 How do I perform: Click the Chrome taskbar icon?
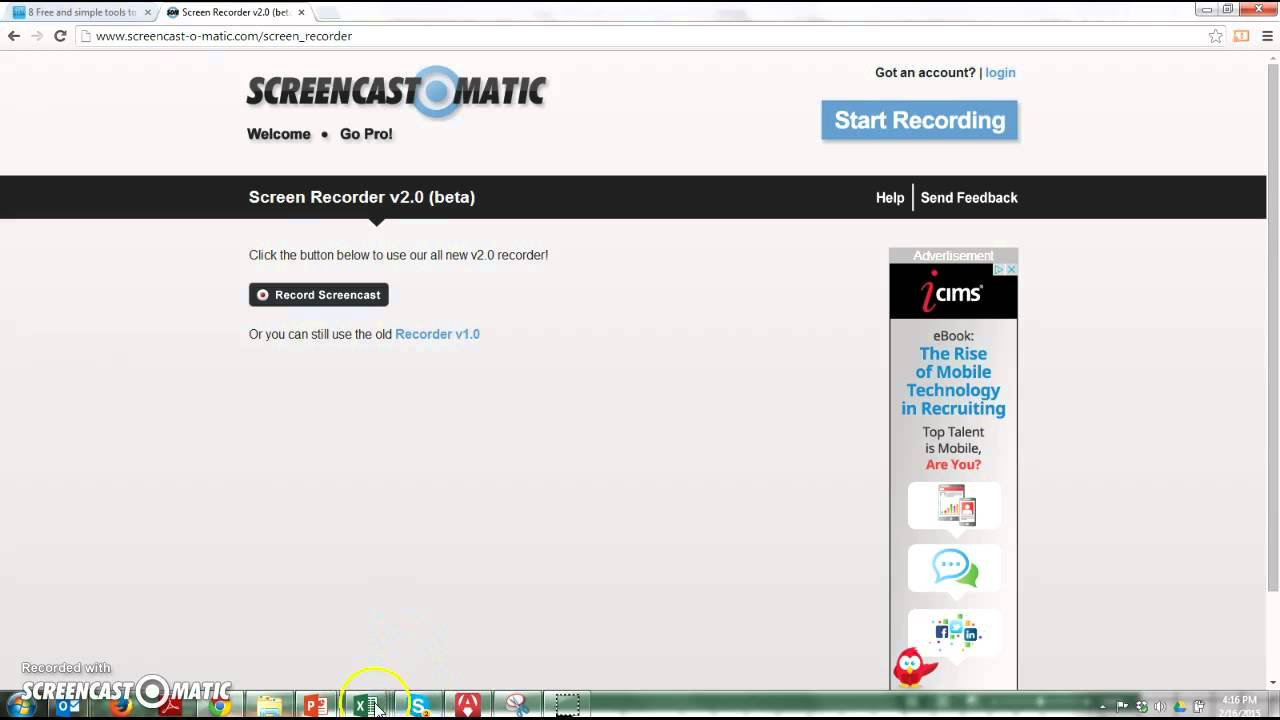[x=219, y=706]
